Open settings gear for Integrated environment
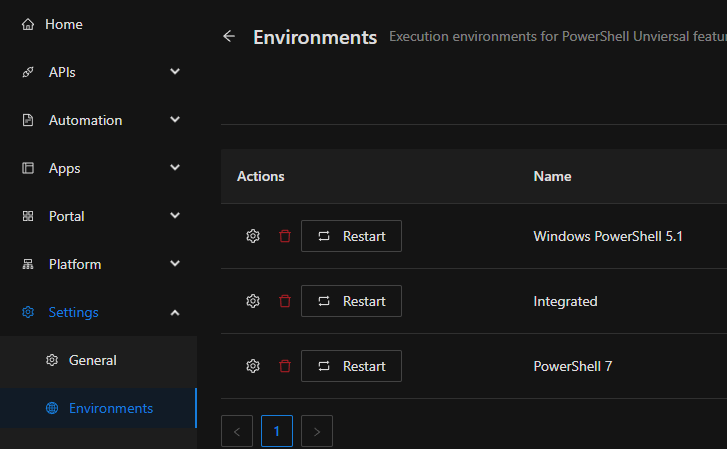The height and width of the screenshot is (449, 727). click(253, 301)
